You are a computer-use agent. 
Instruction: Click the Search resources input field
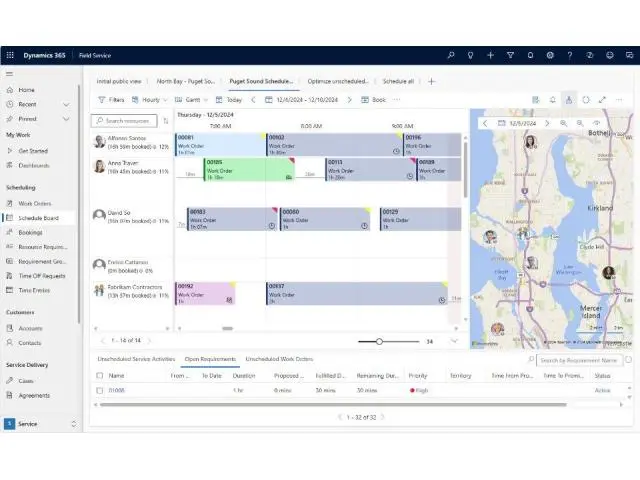[126, 120]
